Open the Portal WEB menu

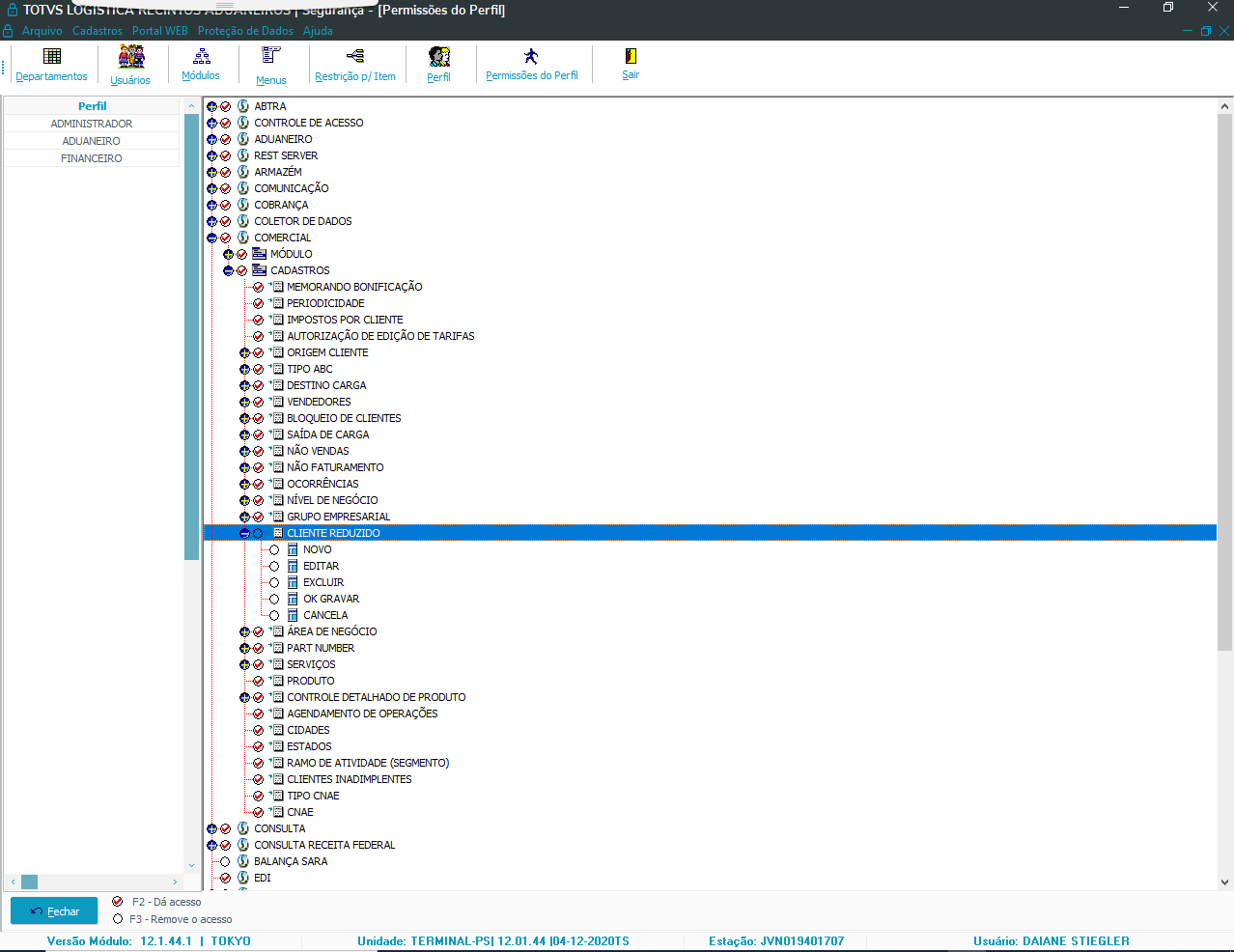160,31
